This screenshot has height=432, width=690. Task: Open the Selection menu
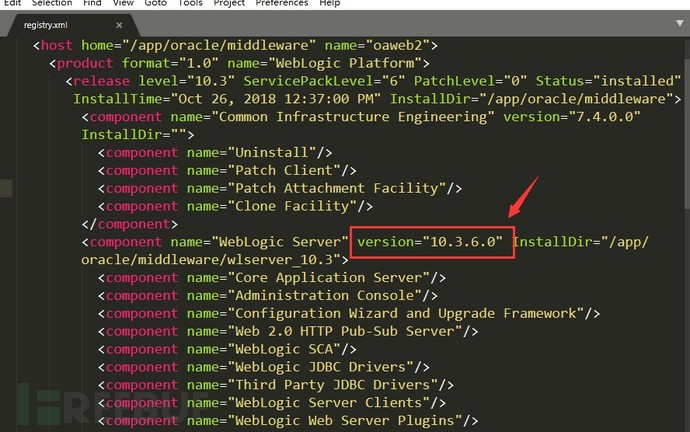click(52, 3)
